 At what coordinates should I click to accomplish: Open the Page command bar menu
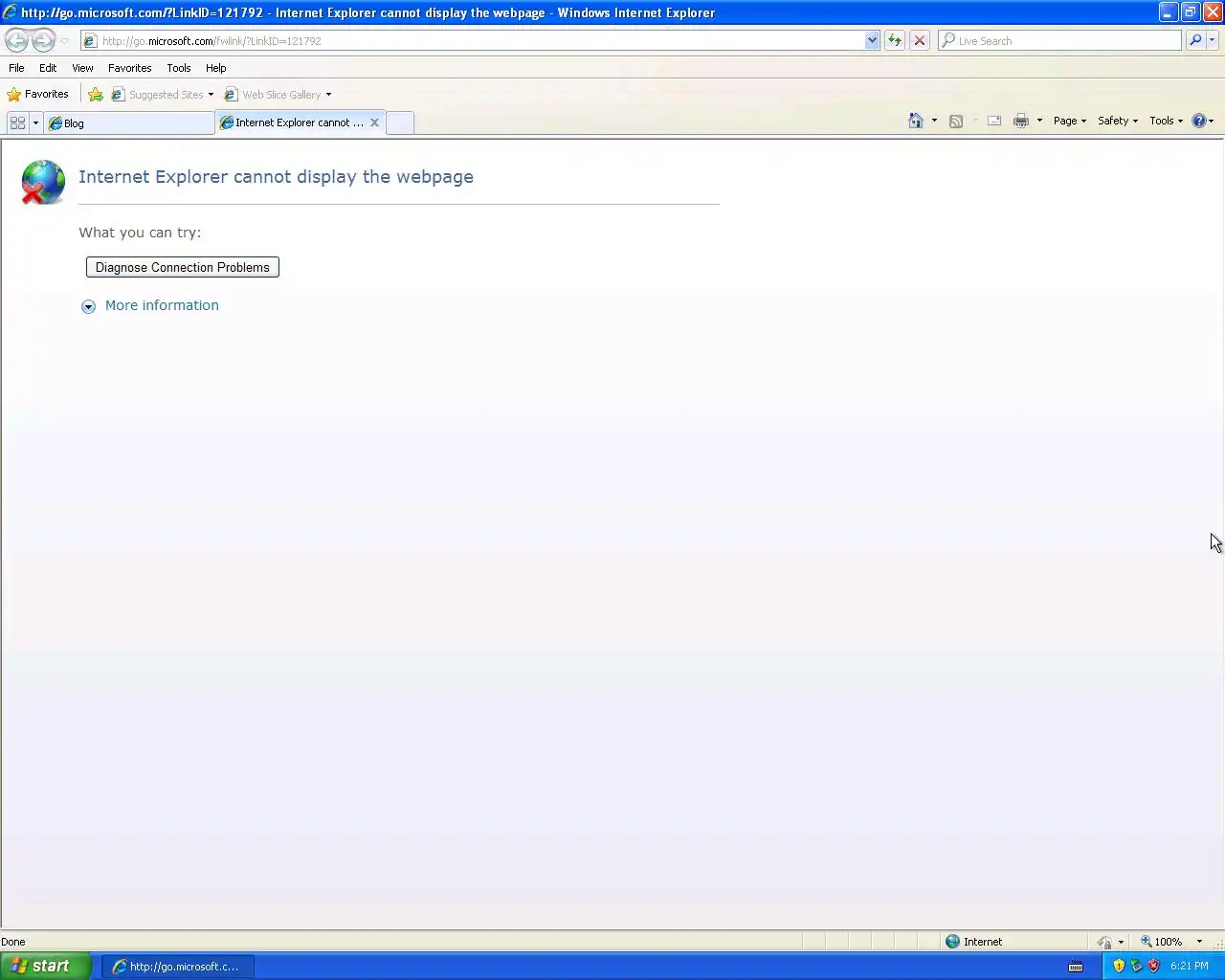click(x=1070, y=121)
